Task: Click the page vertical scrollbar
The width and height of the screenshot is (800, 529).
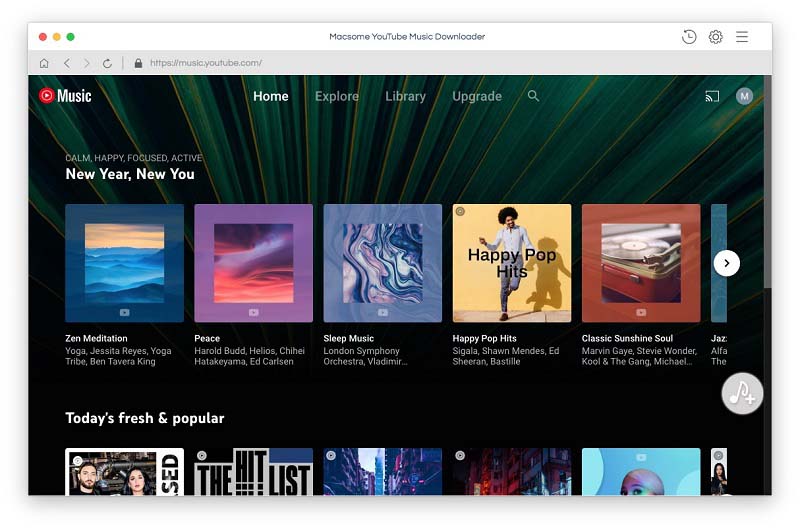Action: pos(767,182)
